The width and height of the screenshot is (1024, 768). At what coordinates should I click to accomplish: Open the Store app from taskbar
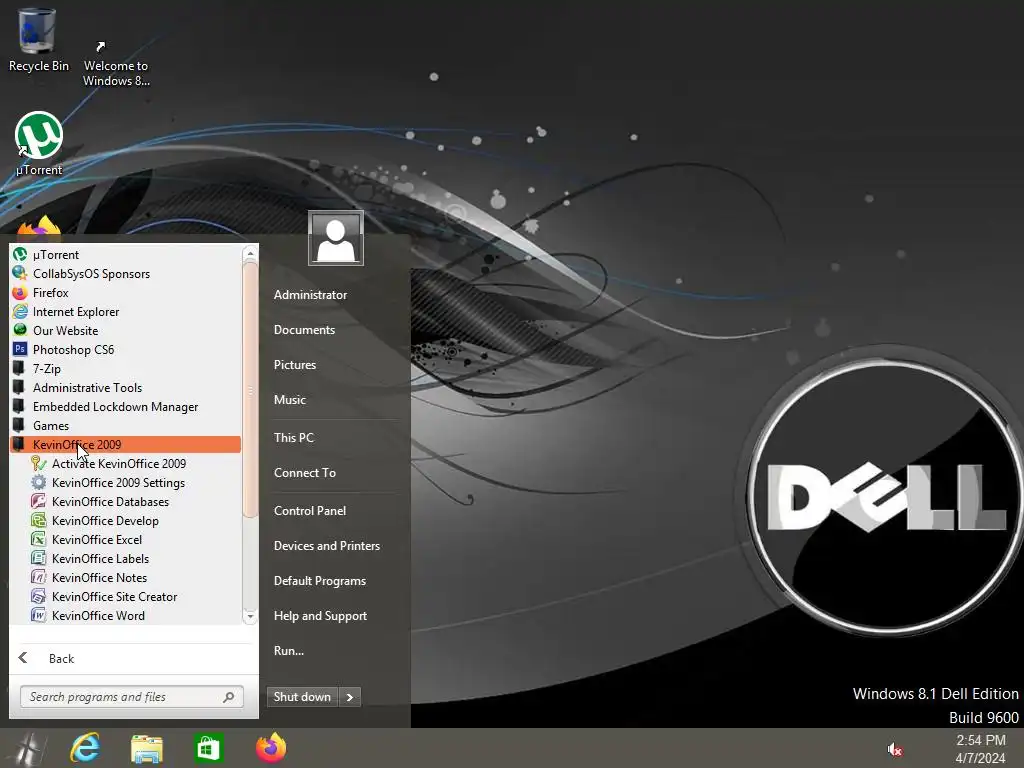[208, 748]
